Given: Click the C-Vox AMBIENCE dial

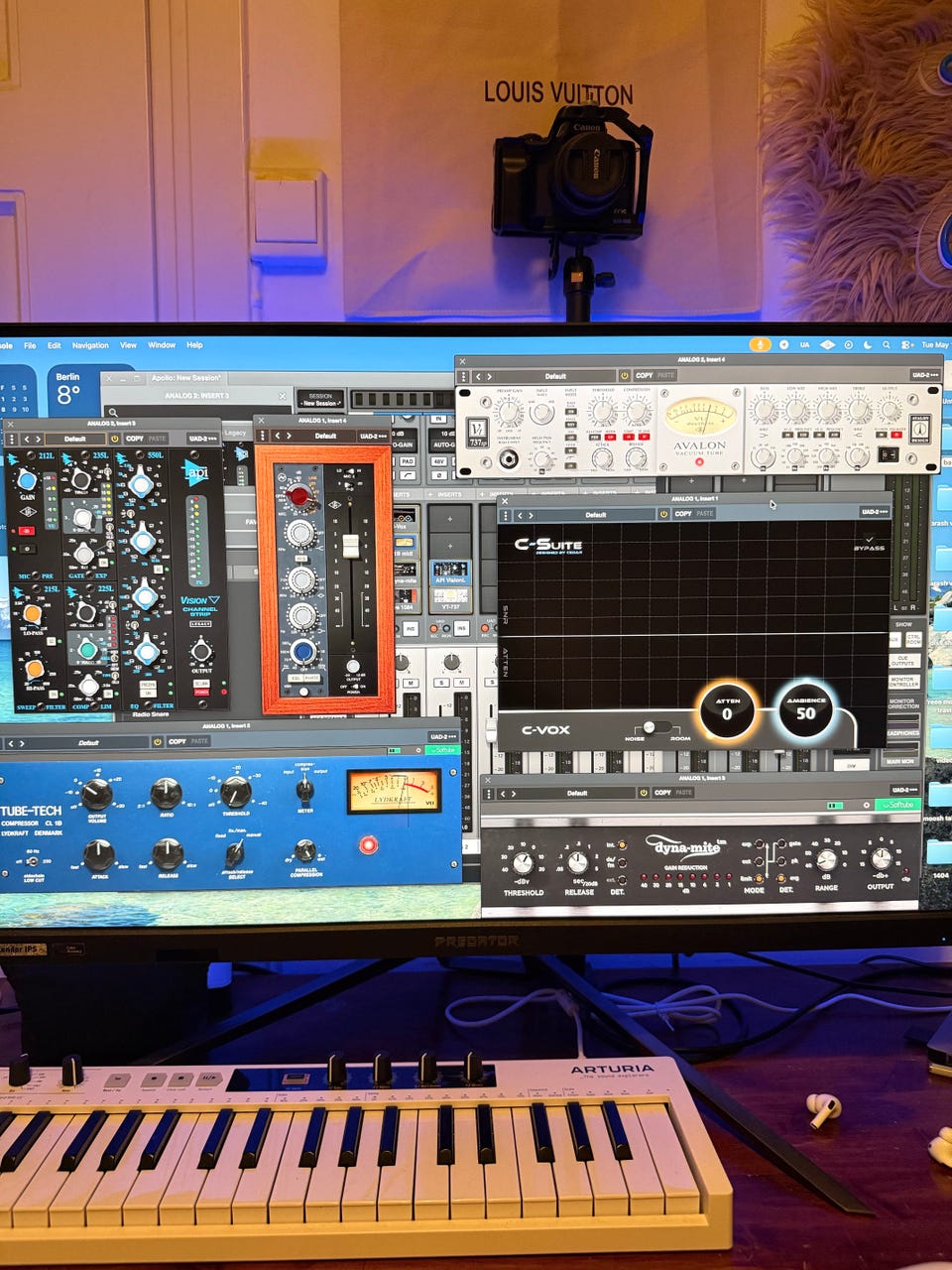Looking at the screenshot, I should [805, 710].
